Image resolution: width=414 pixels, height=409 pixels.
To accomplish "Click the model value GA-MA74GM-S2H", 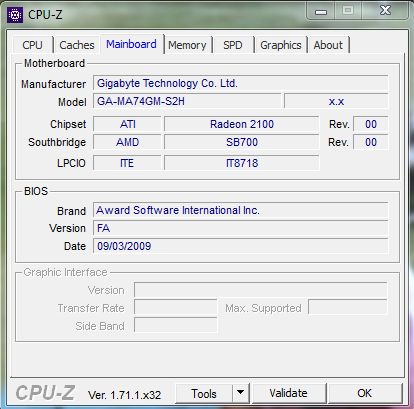I will 187,101.
